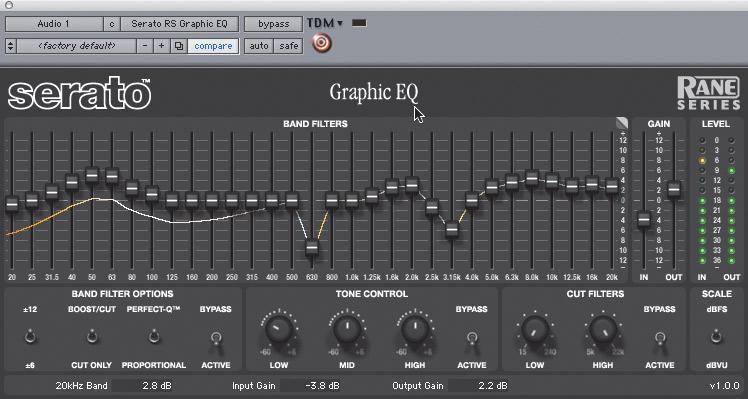Click the copy settings icon next to plus
This screenshot has width=748, height=399.
pyautogui.click(x=179, y=46)
